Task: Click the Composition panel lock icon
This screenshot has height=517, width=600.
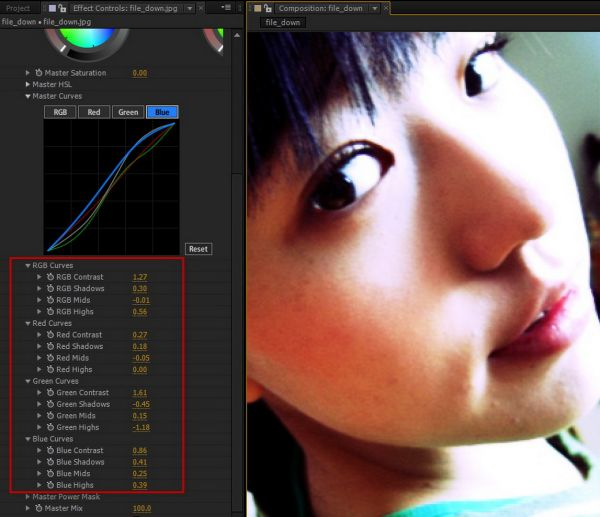Action: [x=268, y=8]
